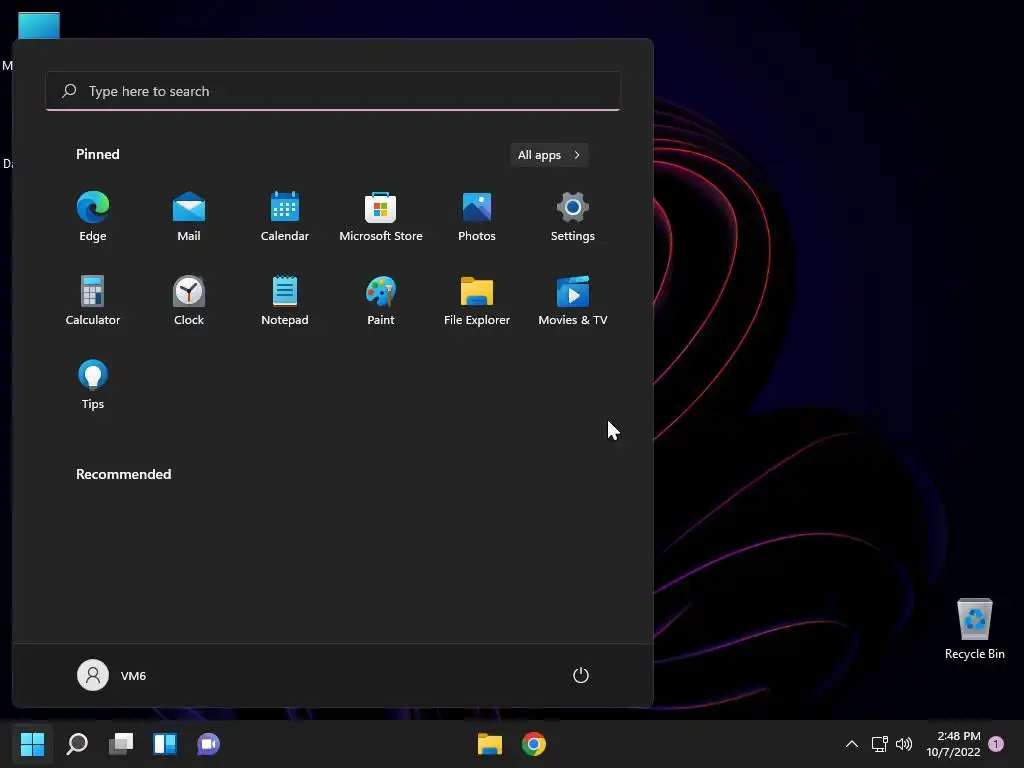Open the Teams Chat taskbar icon
This screenshot has width=1024, height=768.
point(208,744)
